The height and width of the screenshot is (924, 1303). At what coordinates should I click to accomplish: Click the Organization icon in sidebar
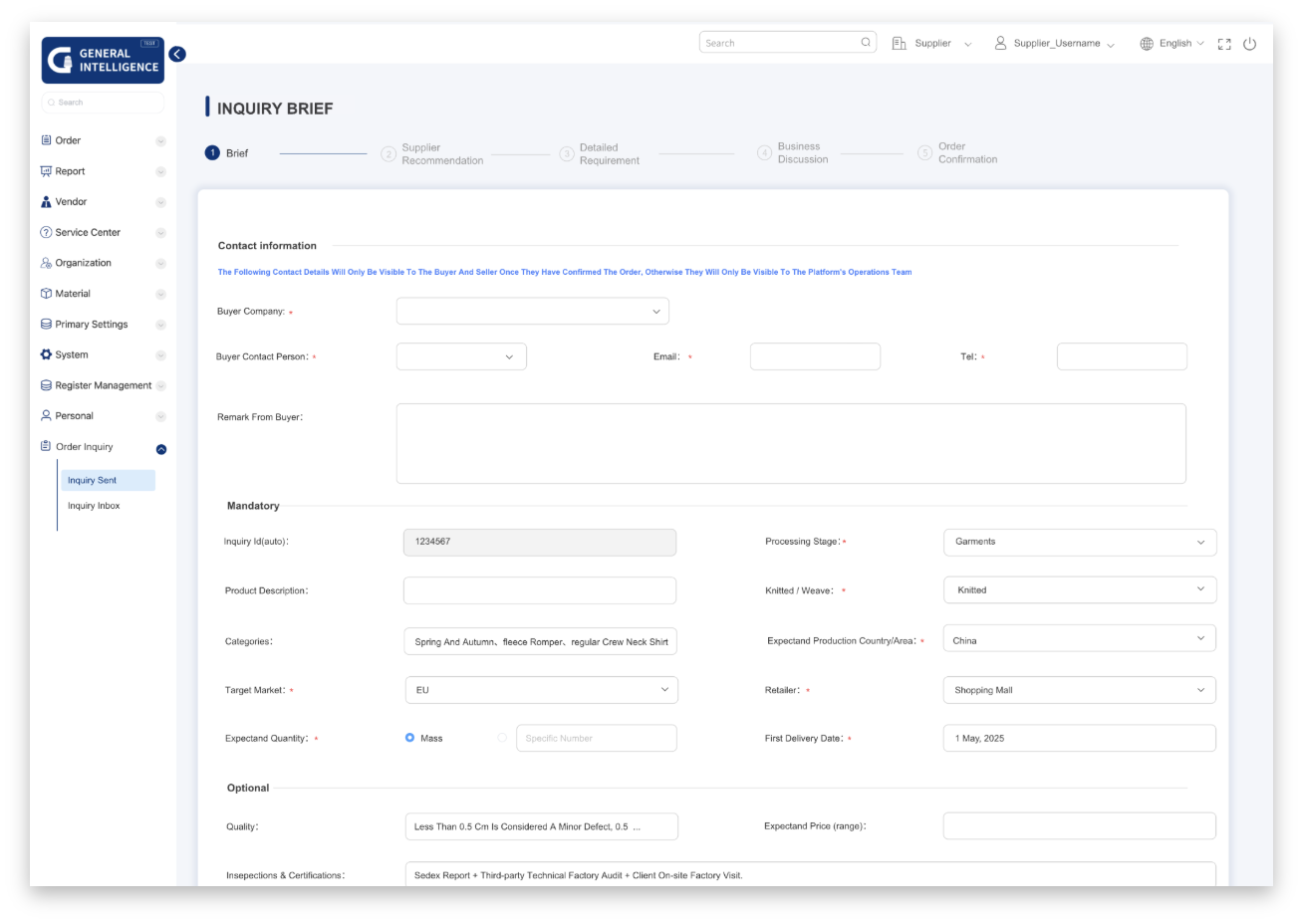coord(46,263)
